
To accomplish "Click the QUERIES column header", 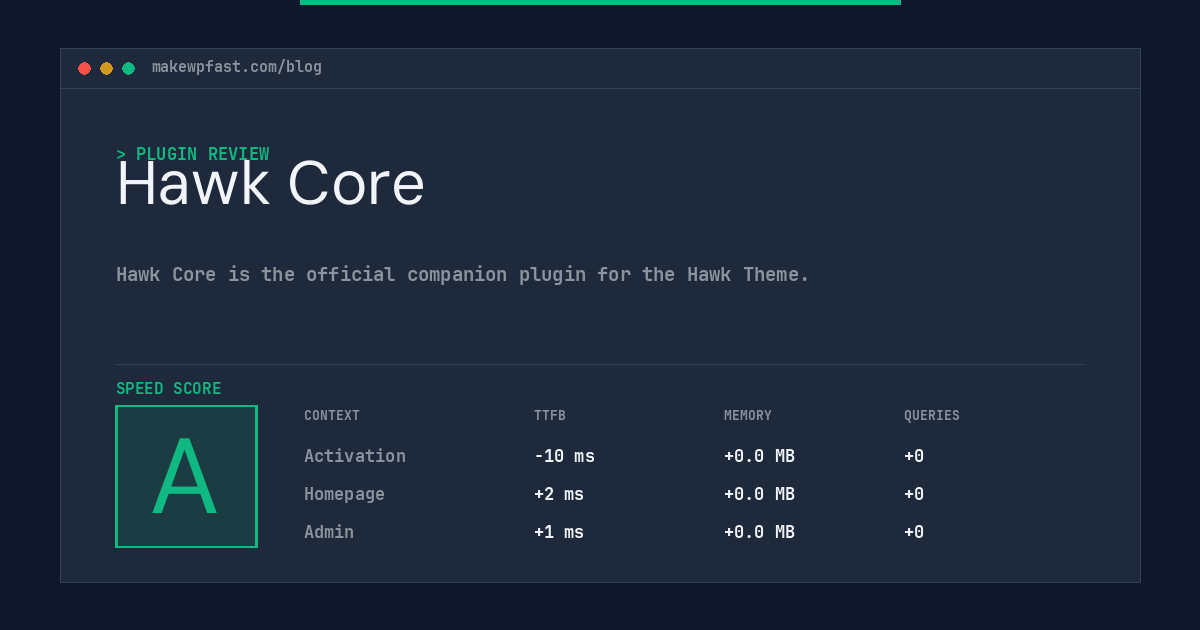I will click(932, 415).
